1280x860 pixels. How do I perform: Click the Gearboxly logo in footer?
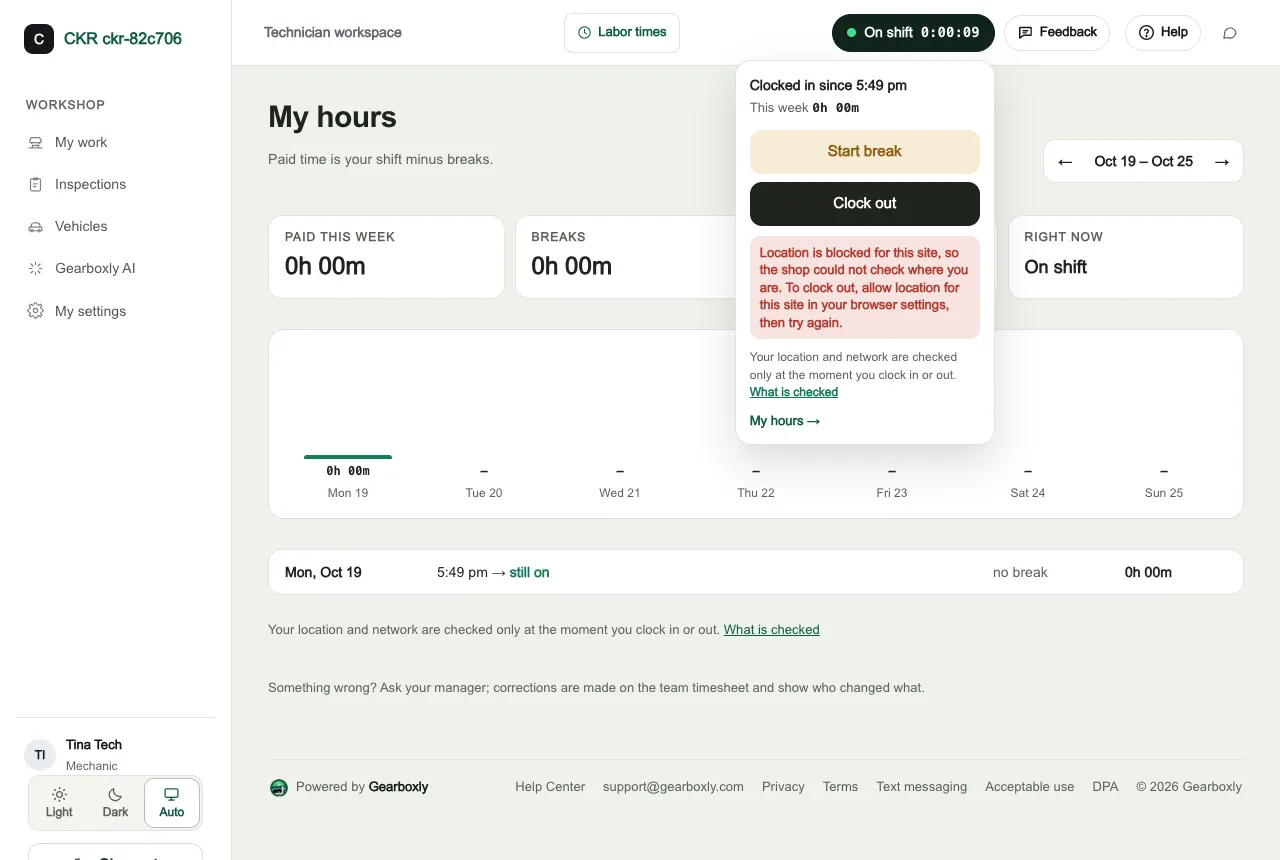tap(279, 787)
